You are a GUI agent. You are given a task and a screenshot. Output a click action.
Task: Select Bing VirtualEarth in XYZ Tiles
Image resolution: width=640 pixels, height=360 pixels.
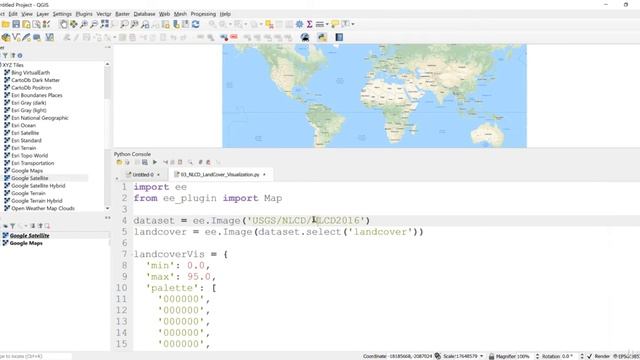[x=31, y=73]
